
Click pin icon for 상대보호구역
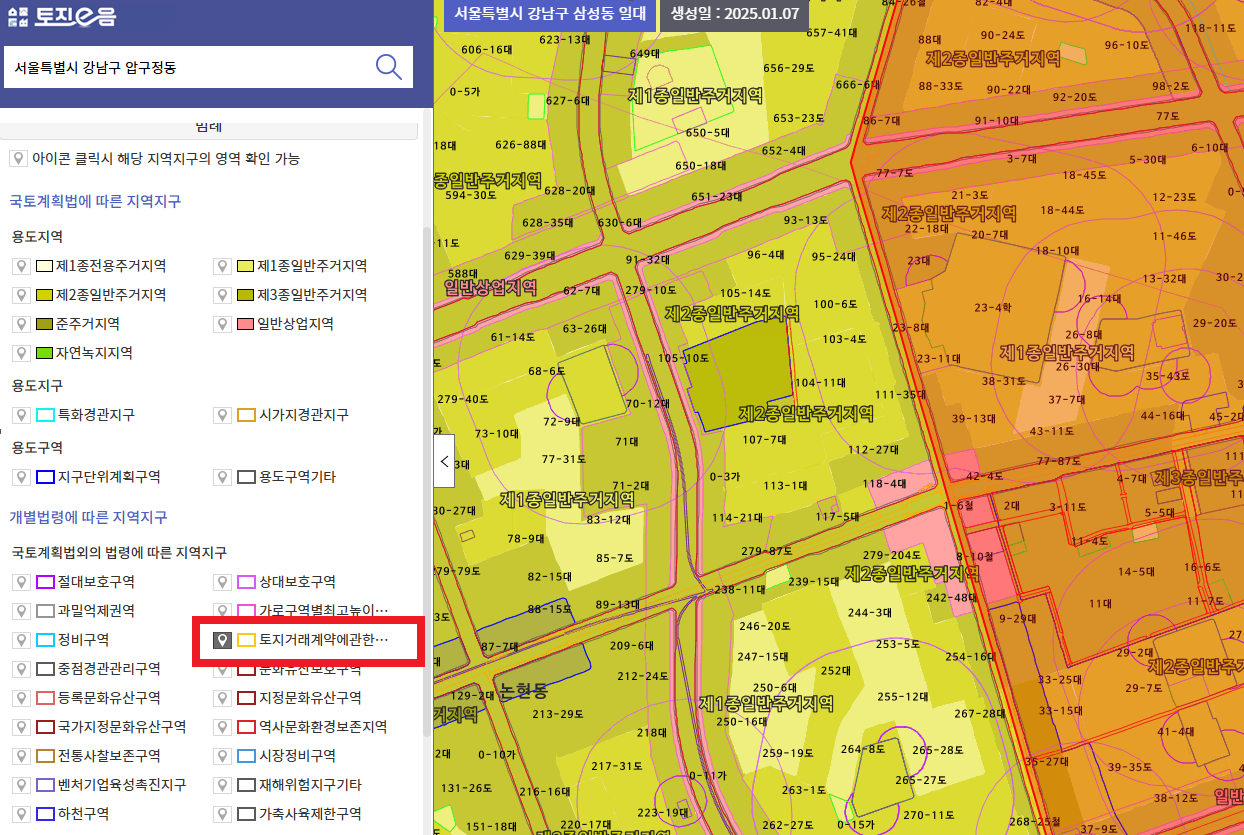click(x=220, y=582)
